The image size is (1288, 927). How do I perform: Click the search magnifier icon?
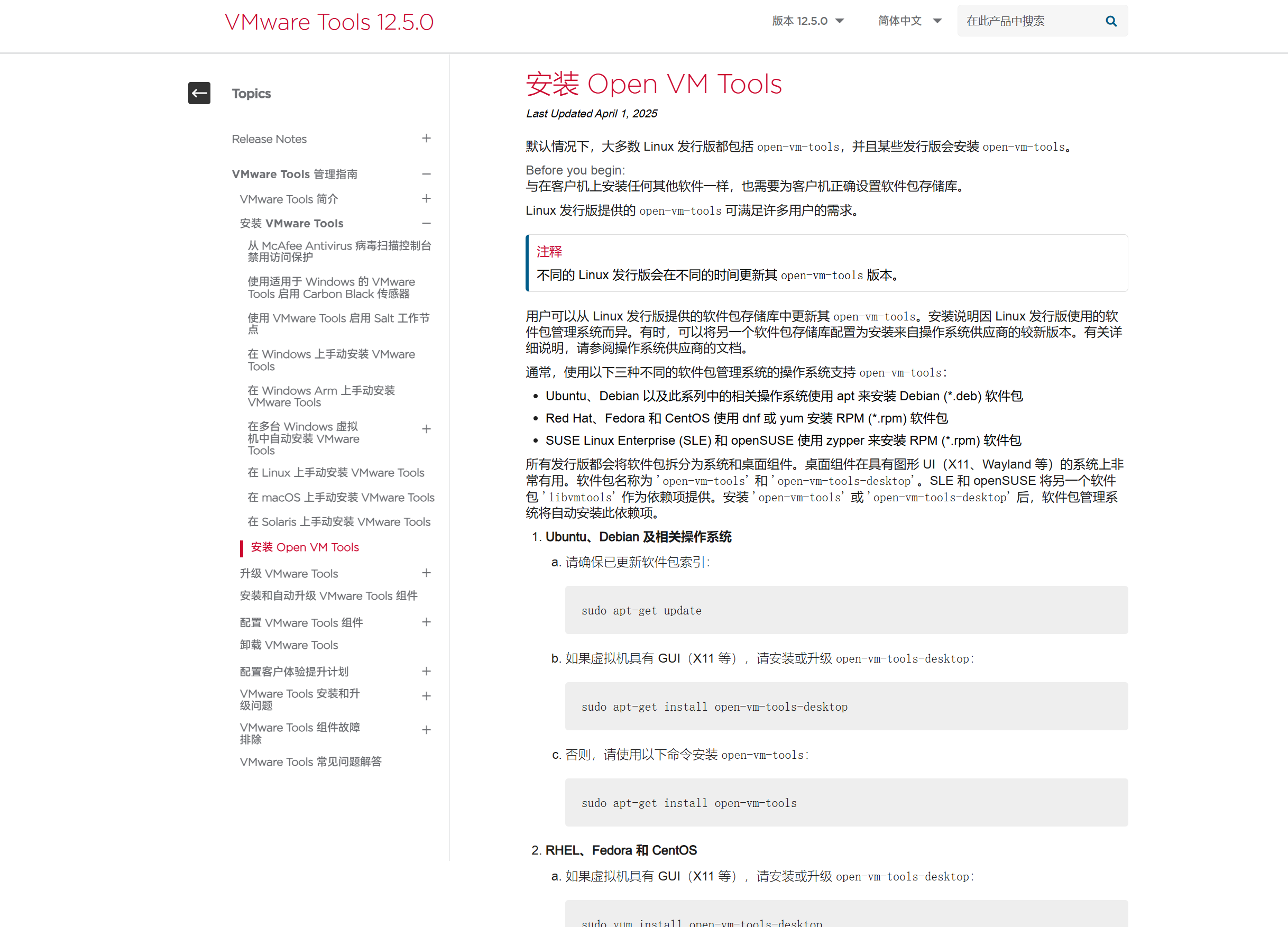[1111, 21]
